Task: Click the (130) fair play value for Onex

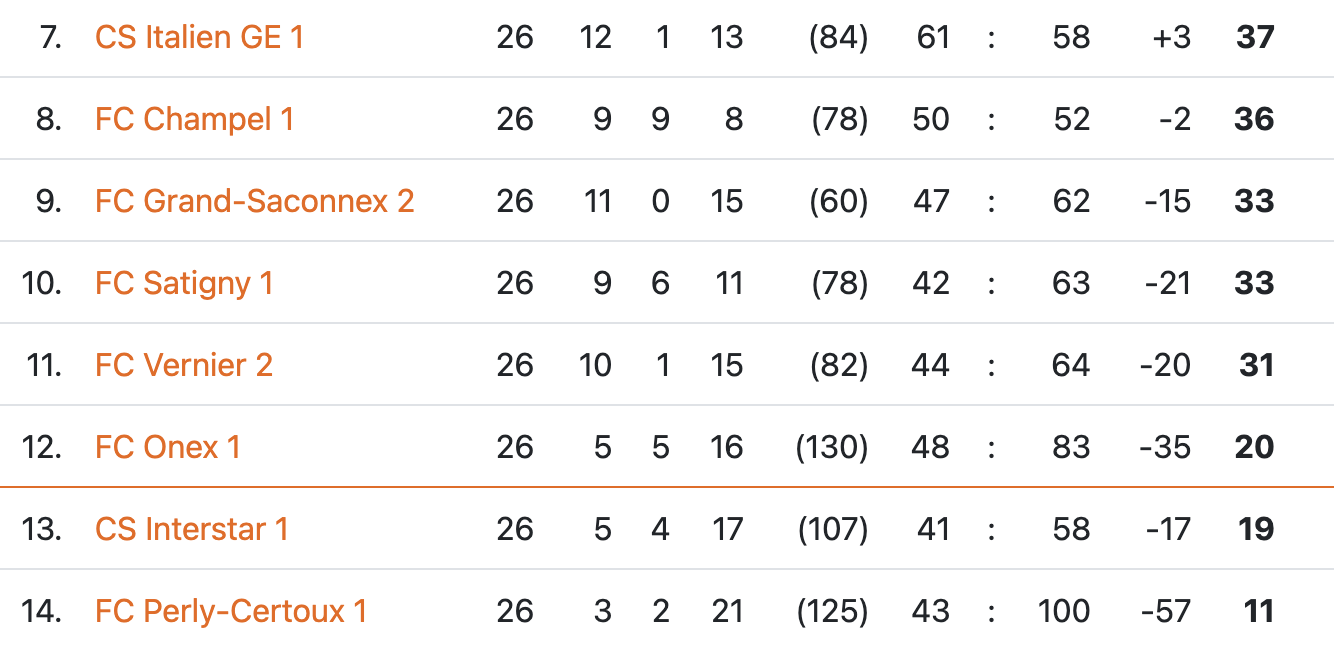Action: [x=832, y=447]
